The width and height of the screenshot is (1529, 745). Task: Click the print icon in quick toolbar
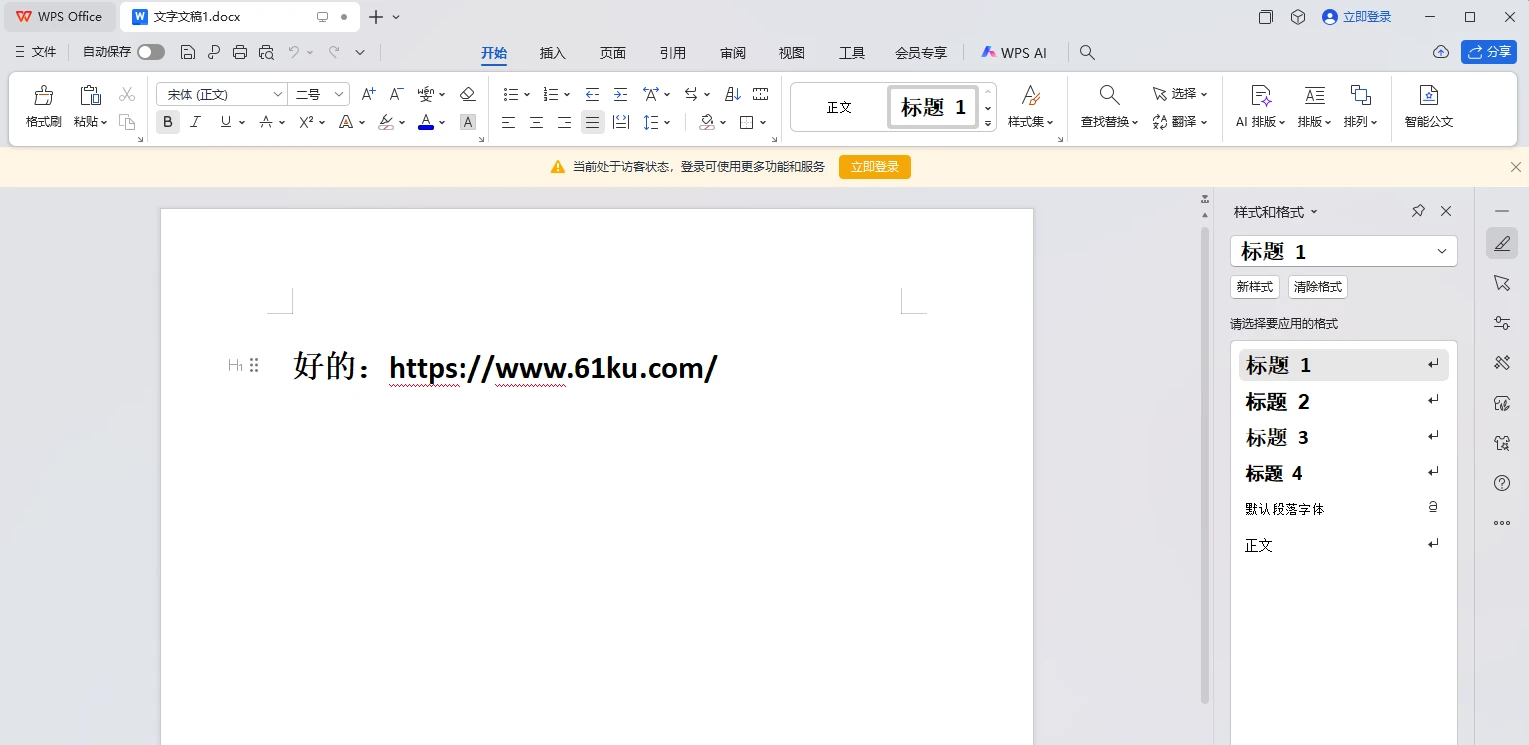pos(240,52)
